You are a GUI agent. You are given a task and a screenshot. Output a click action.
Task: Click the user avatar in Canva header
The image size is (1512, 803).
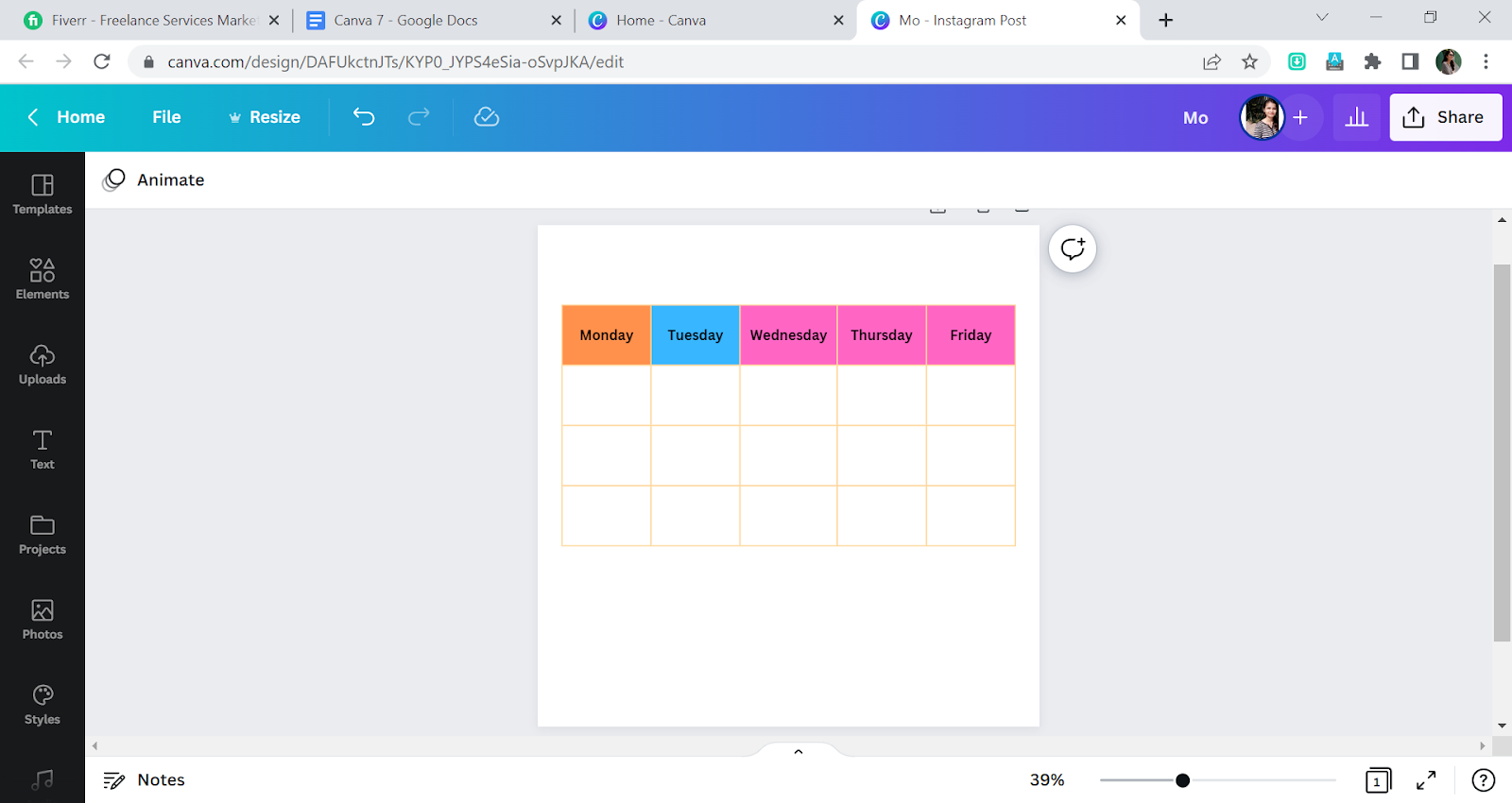1262,117
